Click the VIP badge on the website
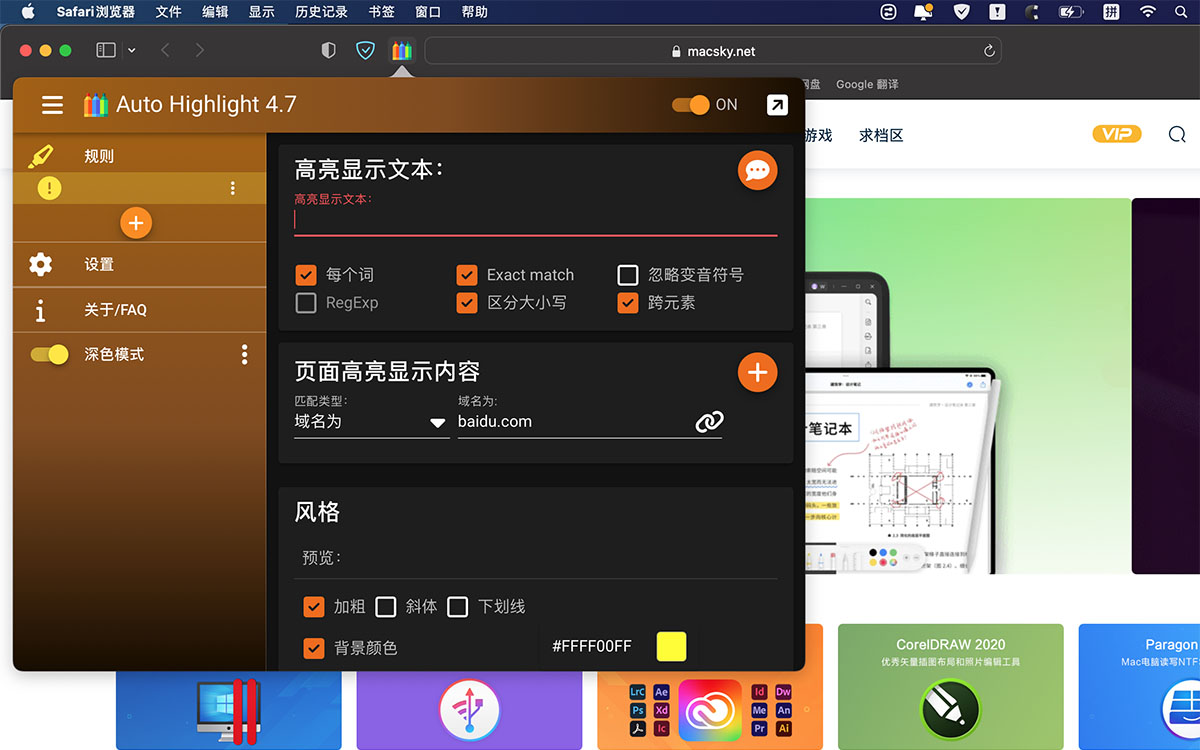The width and height of the screenshot is (1200, 750). click(1117, 134)
